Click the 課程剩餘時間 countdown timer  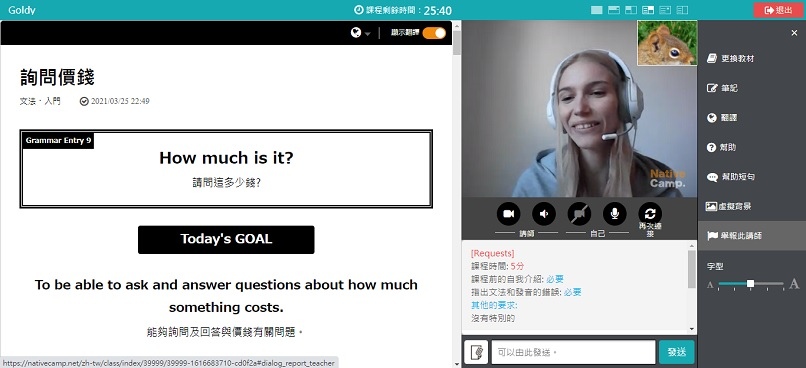403,10
